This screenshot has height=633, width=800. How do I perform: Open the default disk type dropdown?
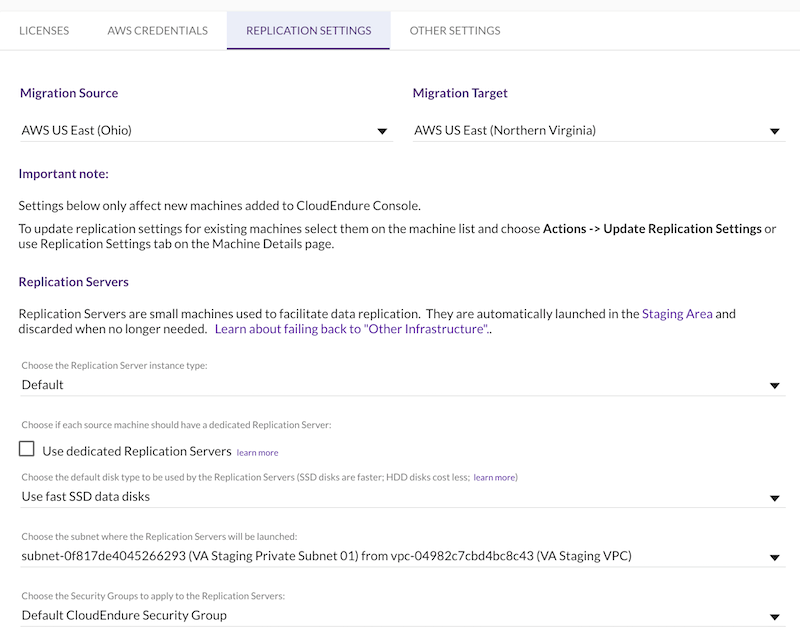pyautogui.click(x=400, y=495)
